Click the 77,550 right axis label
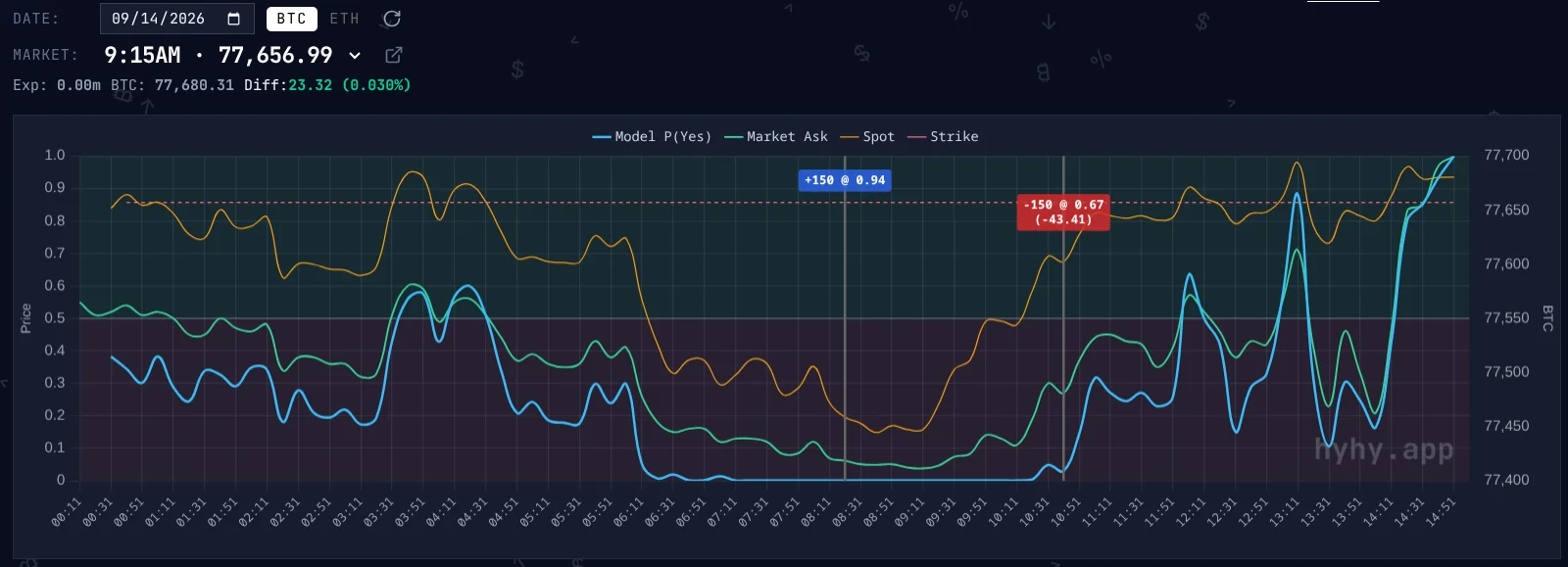 click(1506, 317)
